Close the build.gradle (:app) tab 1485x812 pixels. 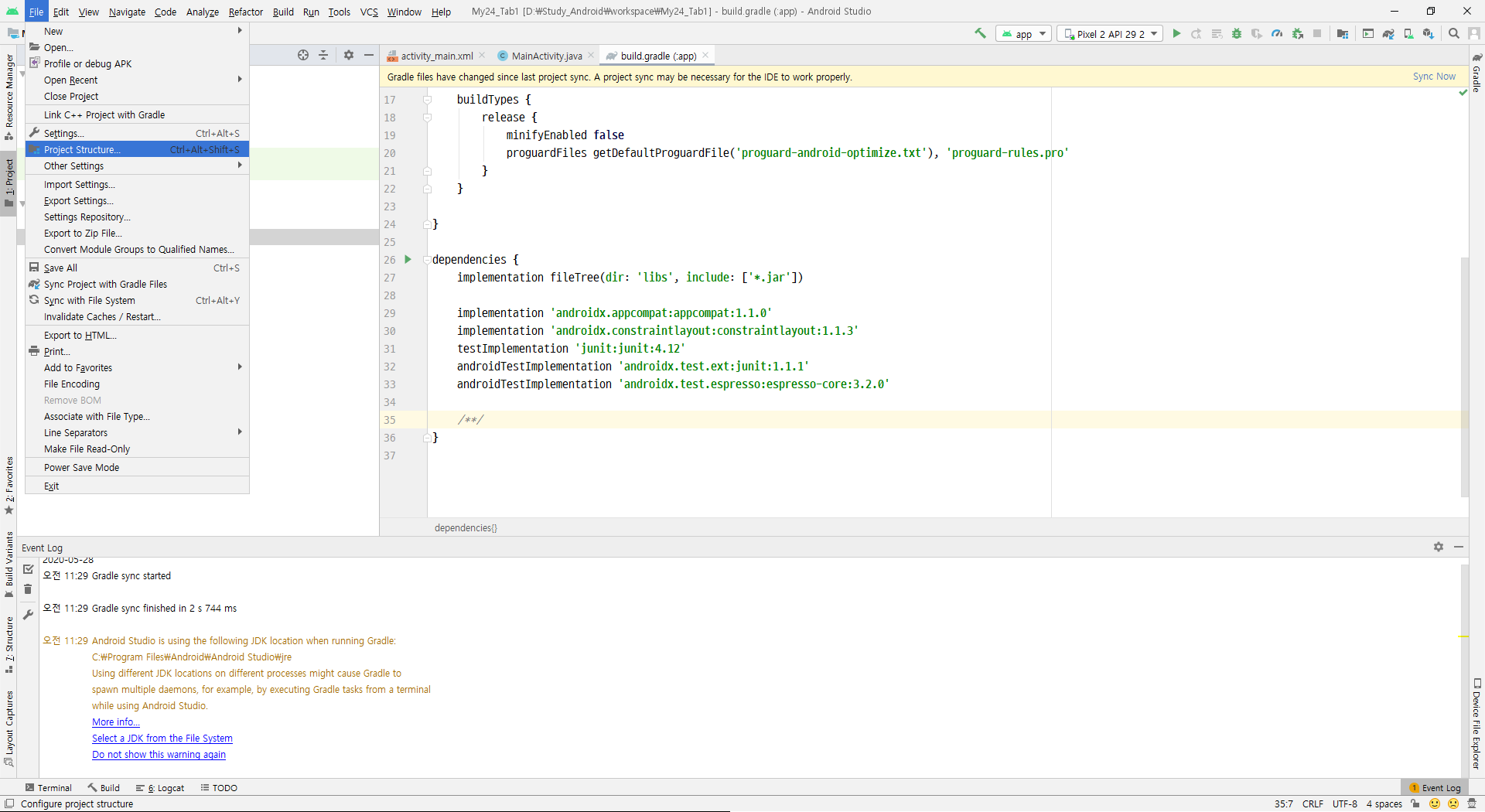click(705, 56)
